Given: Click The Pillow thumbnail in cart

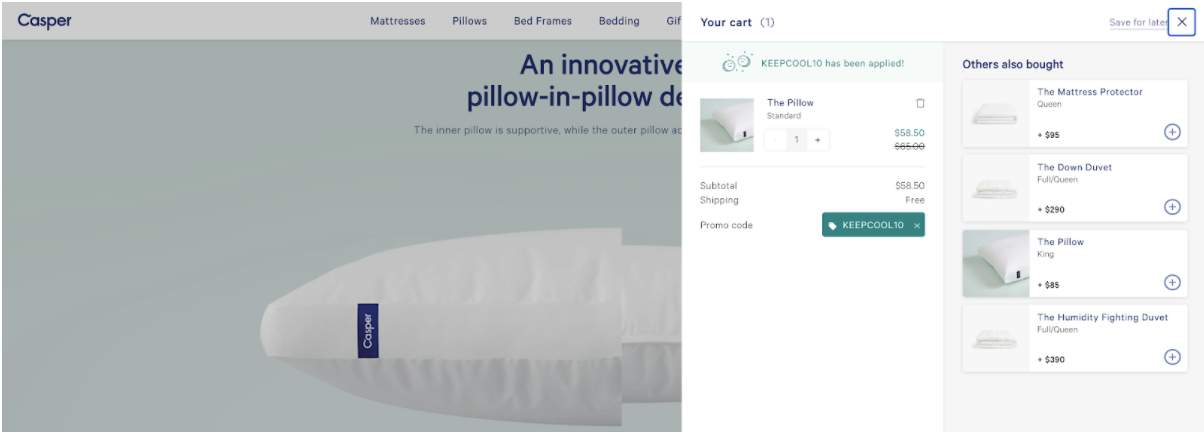Looking at the screenshot, I should [727, 125].
